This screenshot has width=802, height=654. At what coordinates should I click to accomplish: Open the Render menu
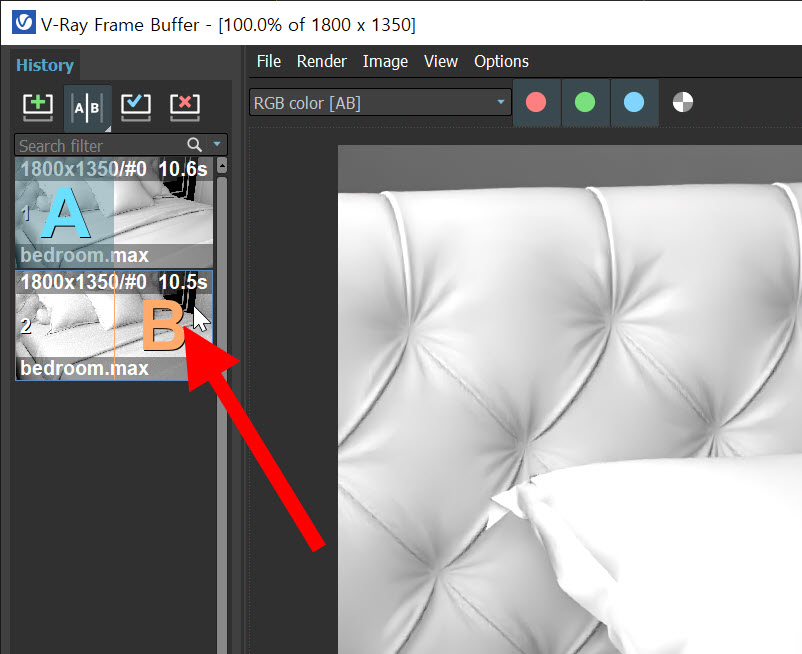coord(321,61)
